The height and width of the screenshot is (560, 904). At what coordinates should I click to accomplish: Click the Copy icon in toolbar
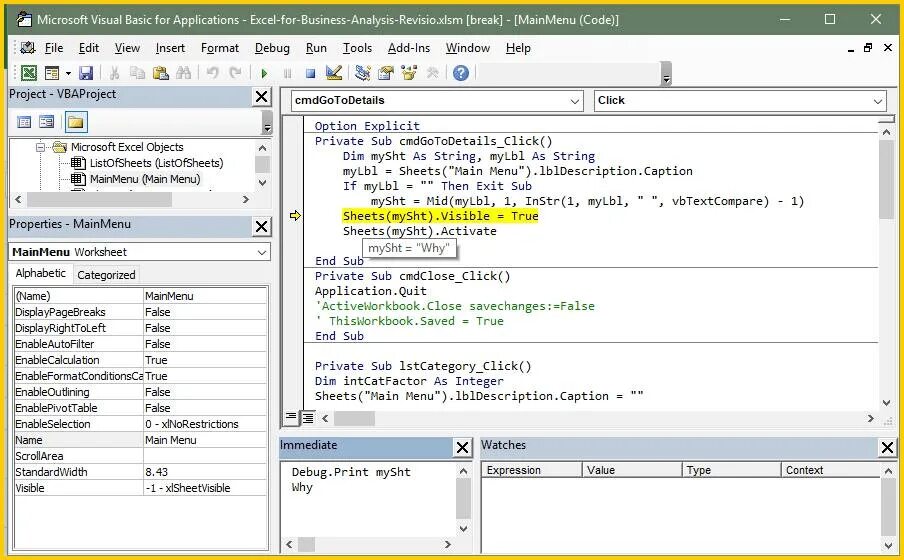point(137,73)
